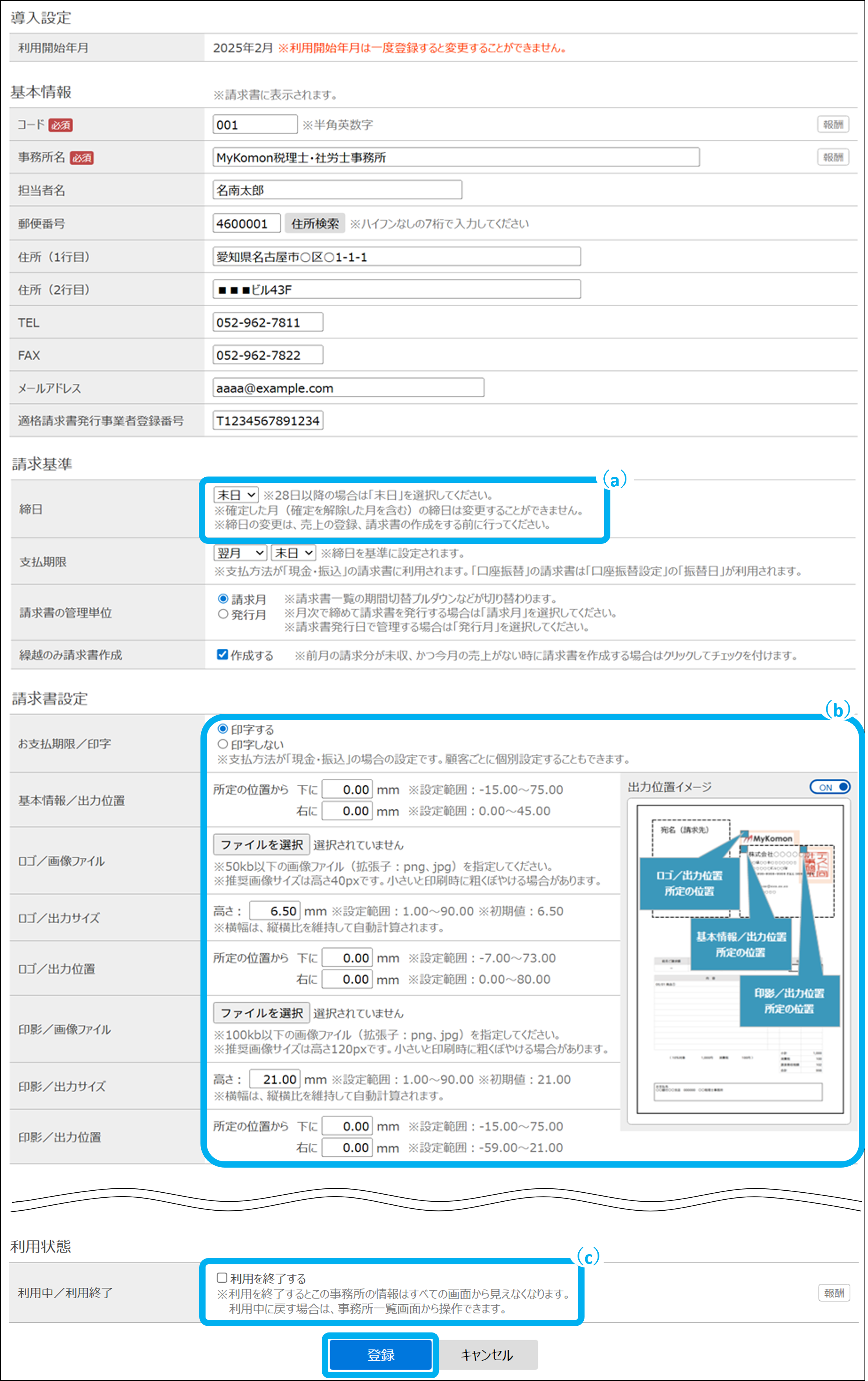
Task: Select the 印字しない radio option
Action: 223,744
